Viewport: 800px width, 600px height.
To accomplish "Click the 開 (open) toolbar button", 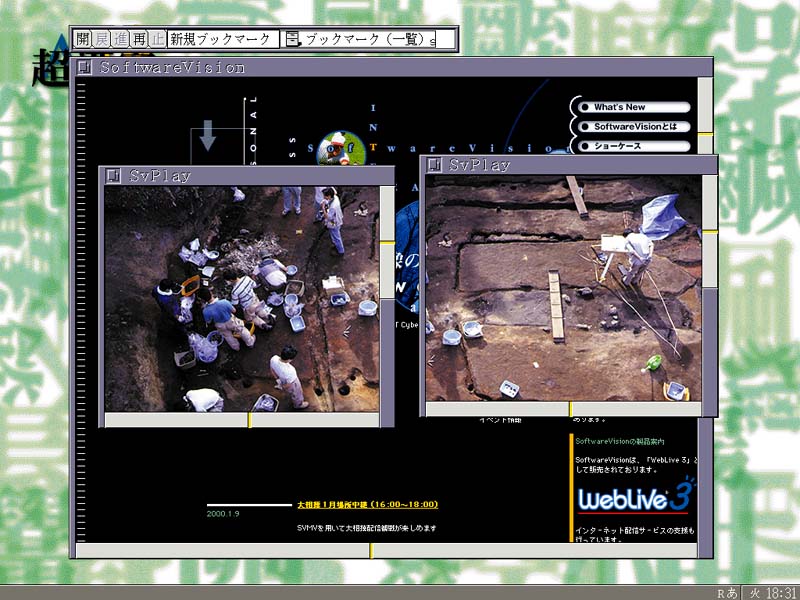I will point(83,39).
